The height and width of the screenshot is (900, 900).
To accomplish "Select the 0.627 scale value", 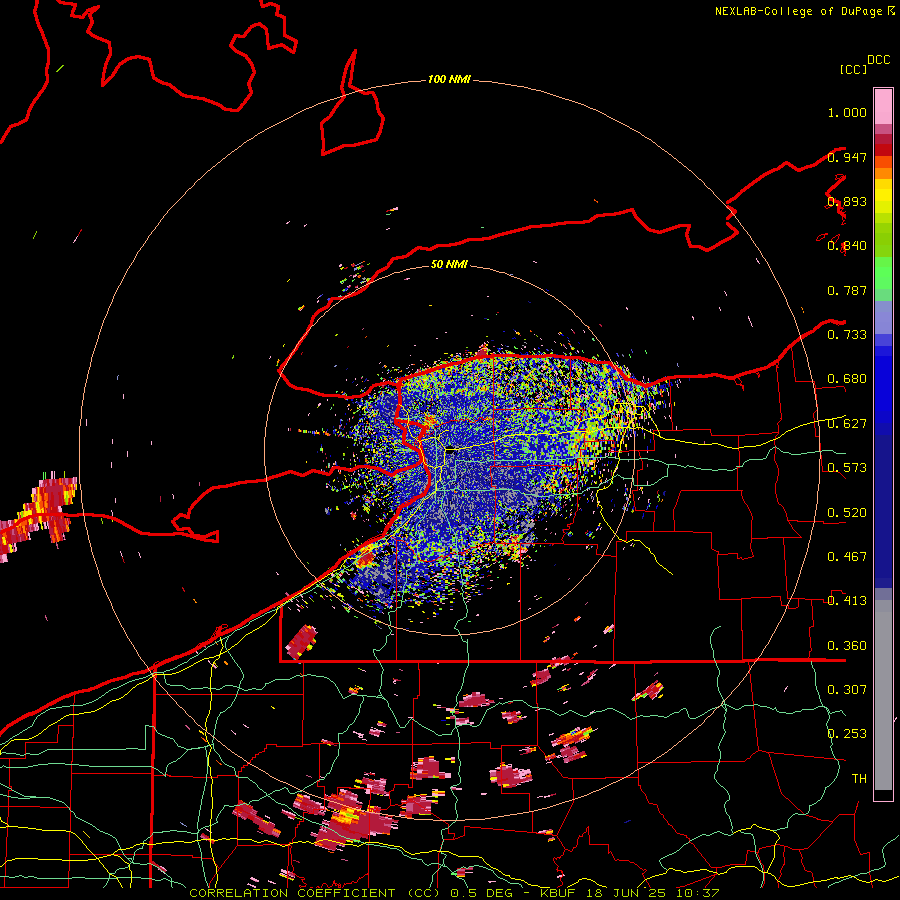I will click(847, 424).
